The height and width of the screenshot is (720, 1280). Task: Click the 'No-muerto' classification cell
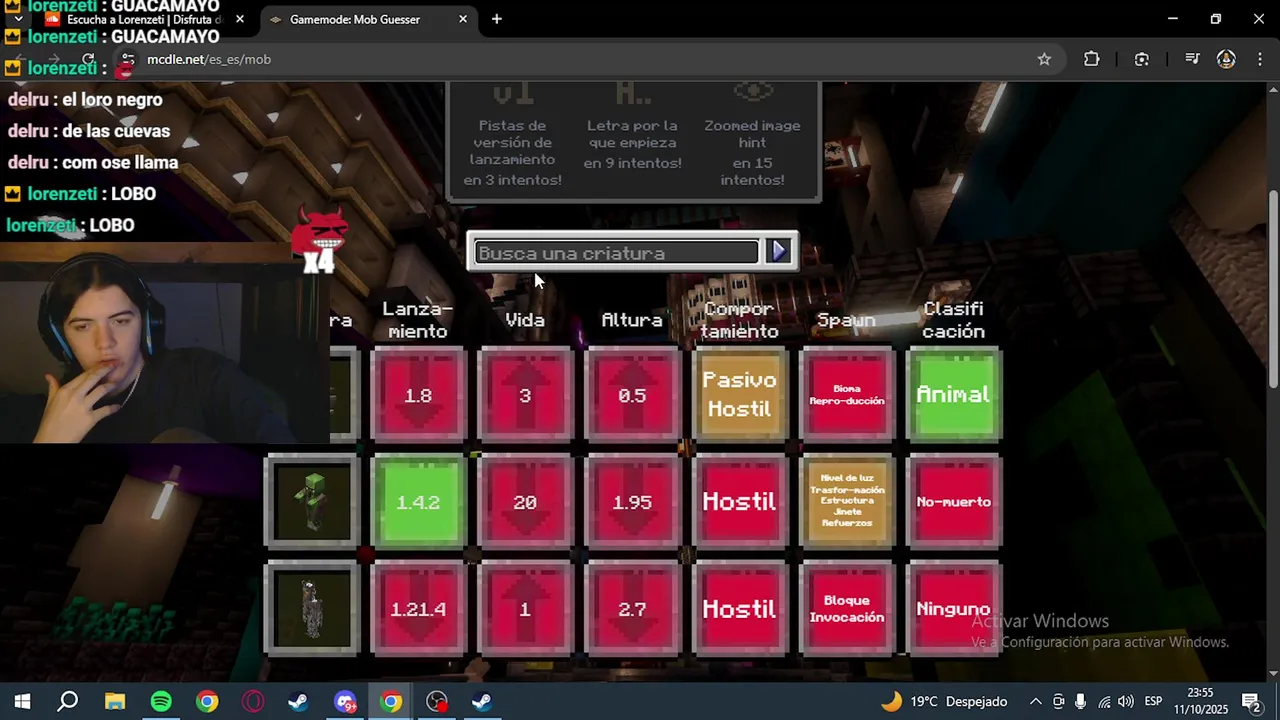(953, 502)
